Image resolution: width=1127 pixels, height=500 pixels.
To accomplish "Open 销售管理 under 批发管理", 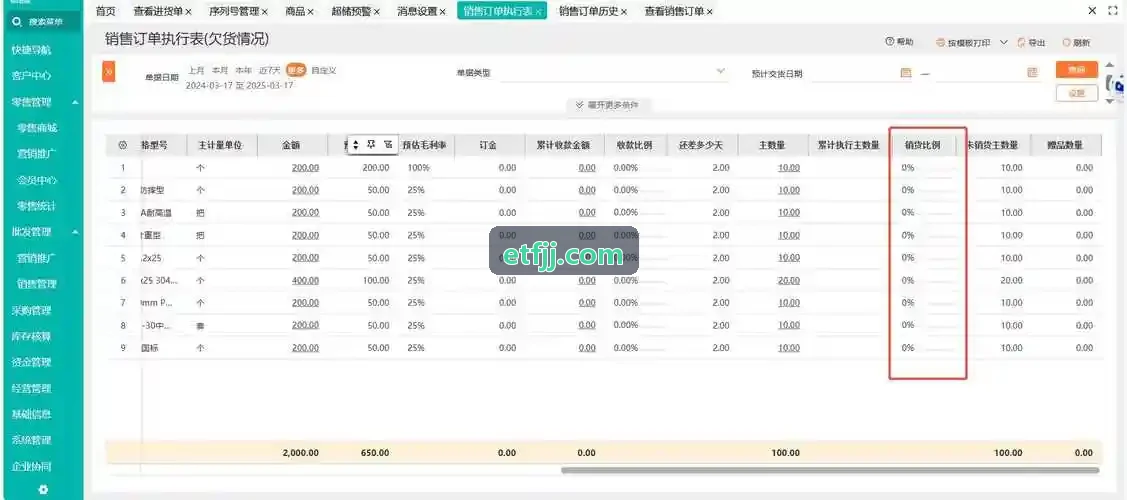I will click(37, 284).
